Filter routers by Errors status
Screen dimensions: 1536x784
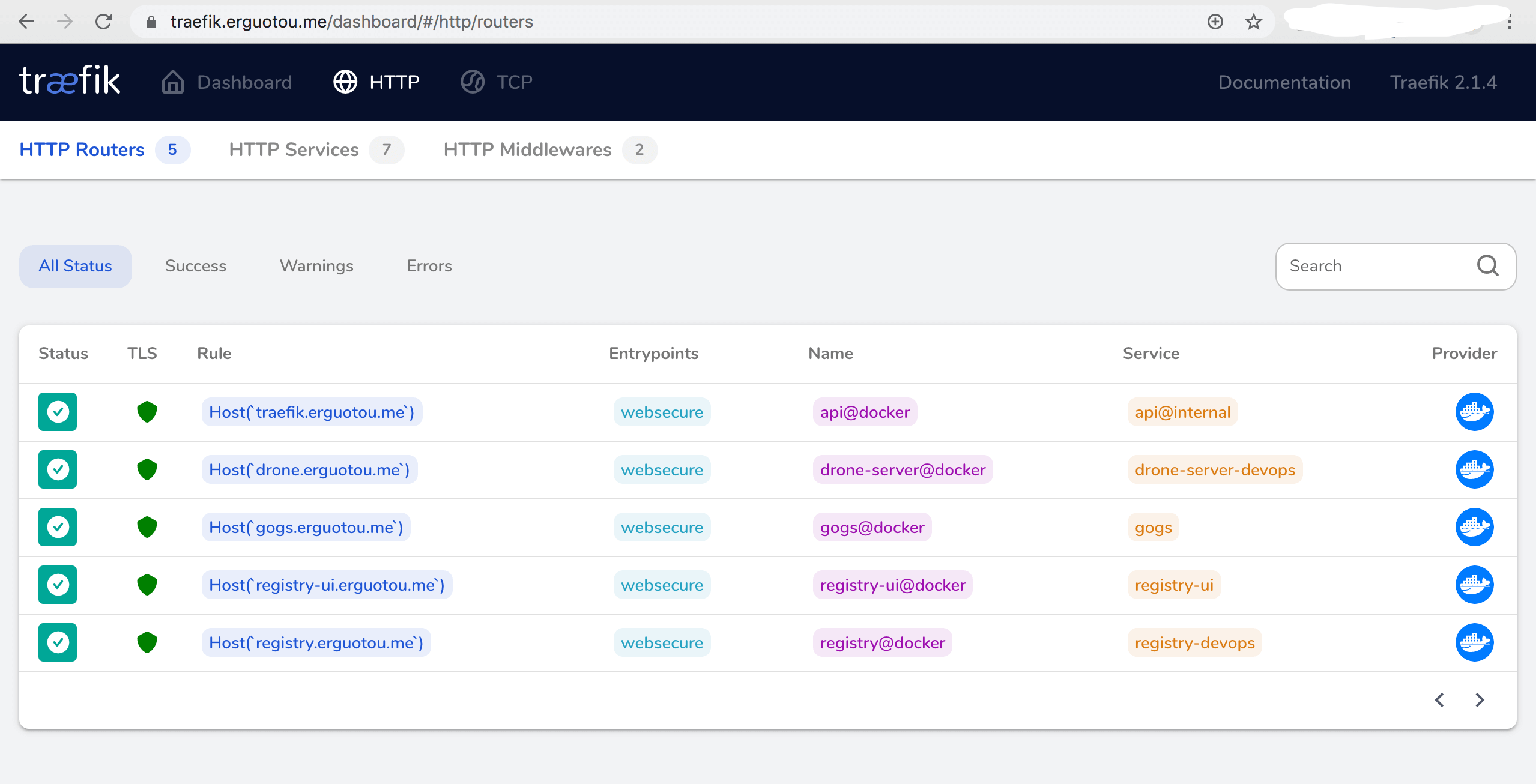click(x=429, y=266)
